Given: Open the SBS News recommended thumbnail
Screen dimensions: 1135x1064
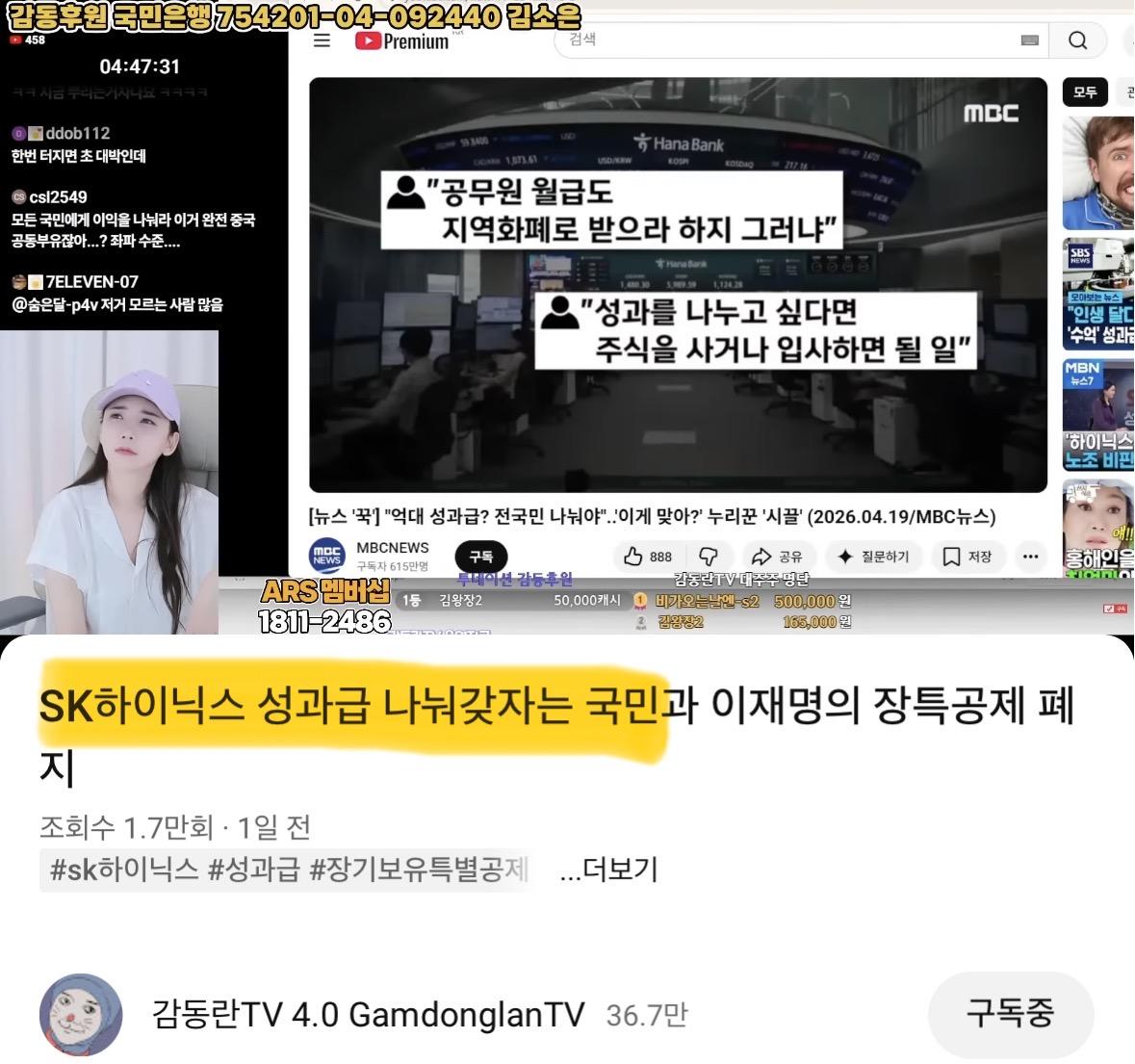Looking at the screenshot, I should [x=1098, y=294].
